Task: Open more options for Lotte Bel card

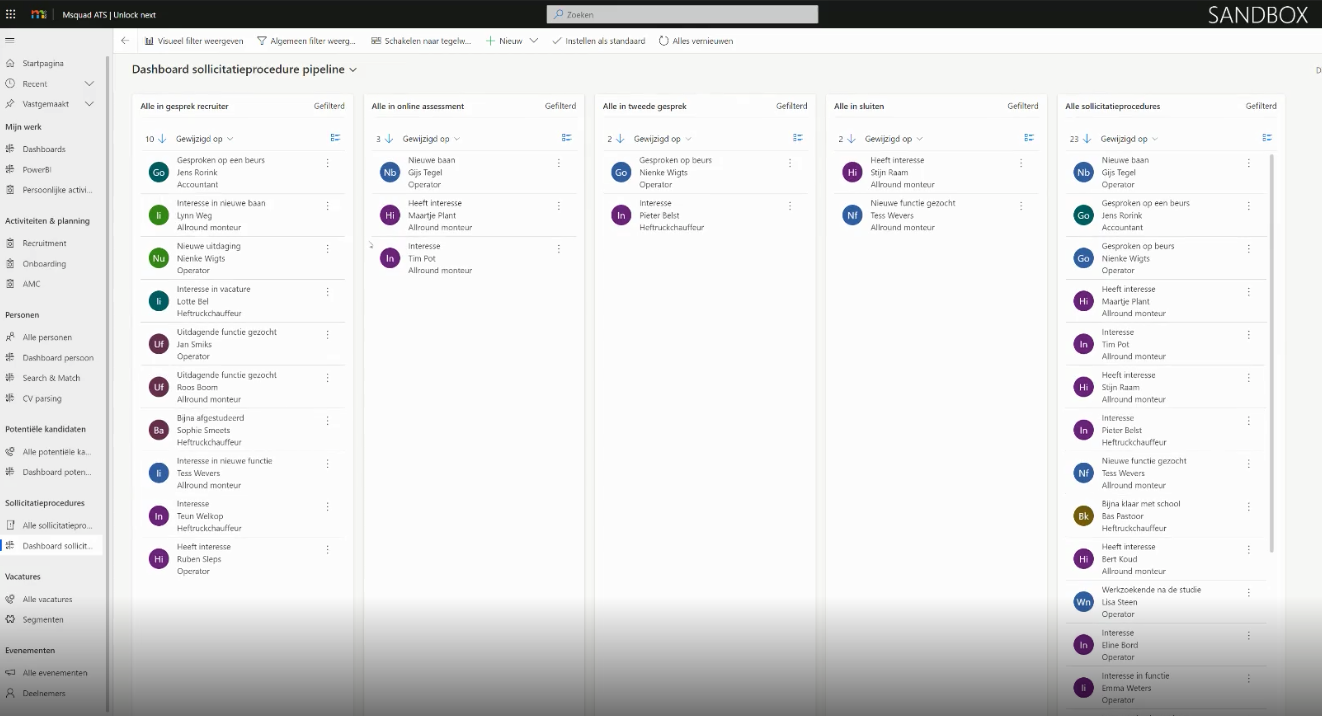Action: click(x=327, y=292)
